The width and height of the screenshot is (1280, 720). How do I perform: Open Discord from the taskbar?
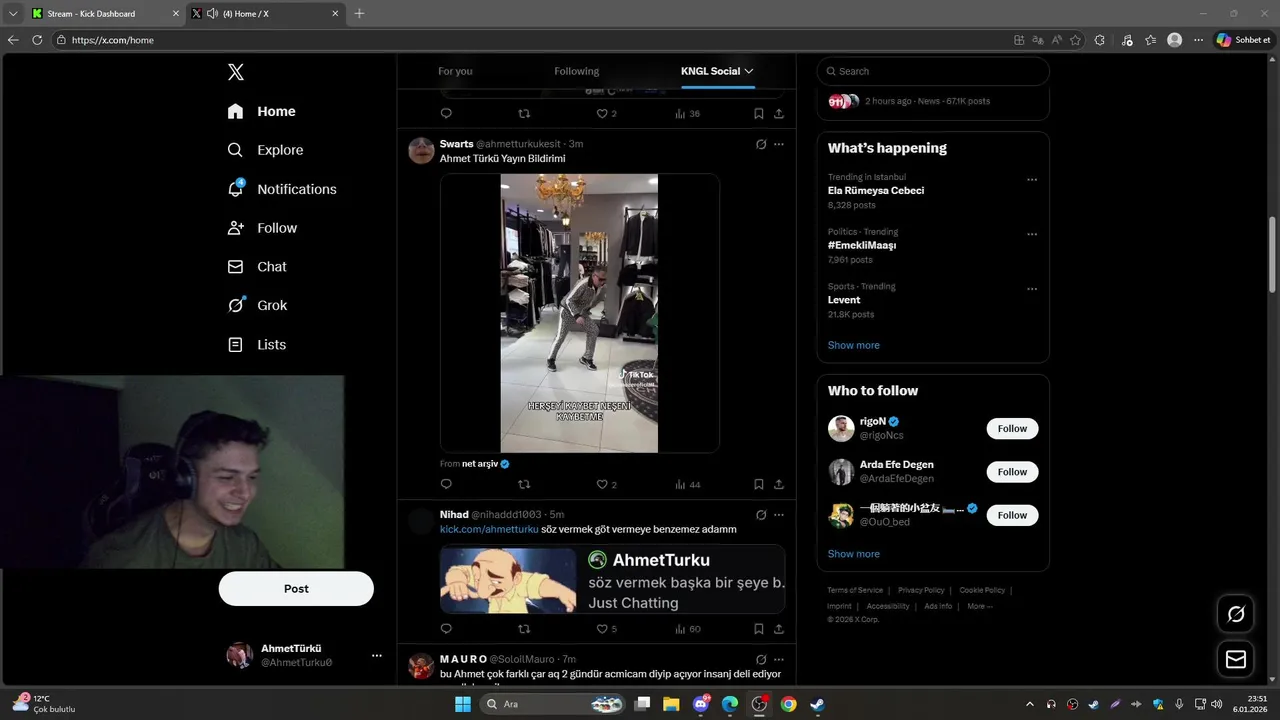(701, 704)
